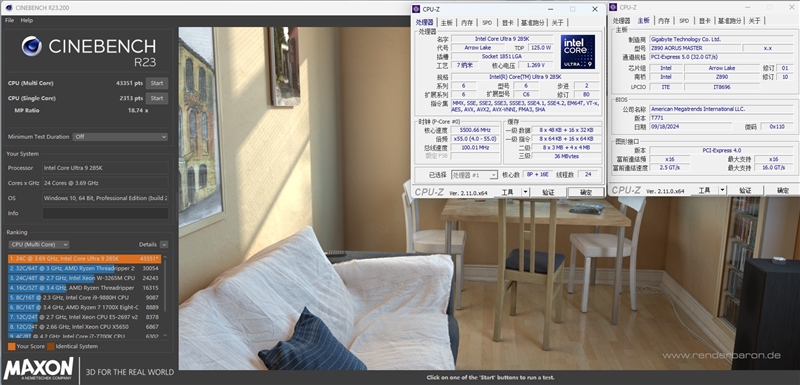Switch to SPD tab in front CPU-Z window
This screenshot has height=385, width=800.
point(487,22)
